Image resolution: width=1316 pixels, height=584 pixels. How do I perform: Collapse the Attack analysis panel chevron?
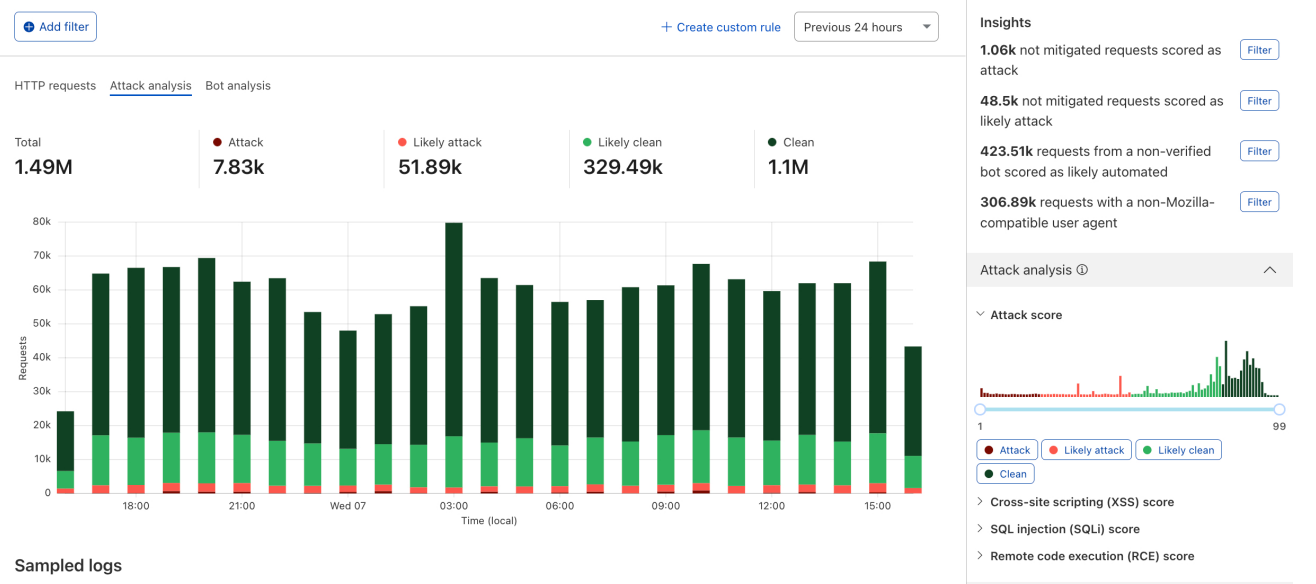[x=1269, y=270]
